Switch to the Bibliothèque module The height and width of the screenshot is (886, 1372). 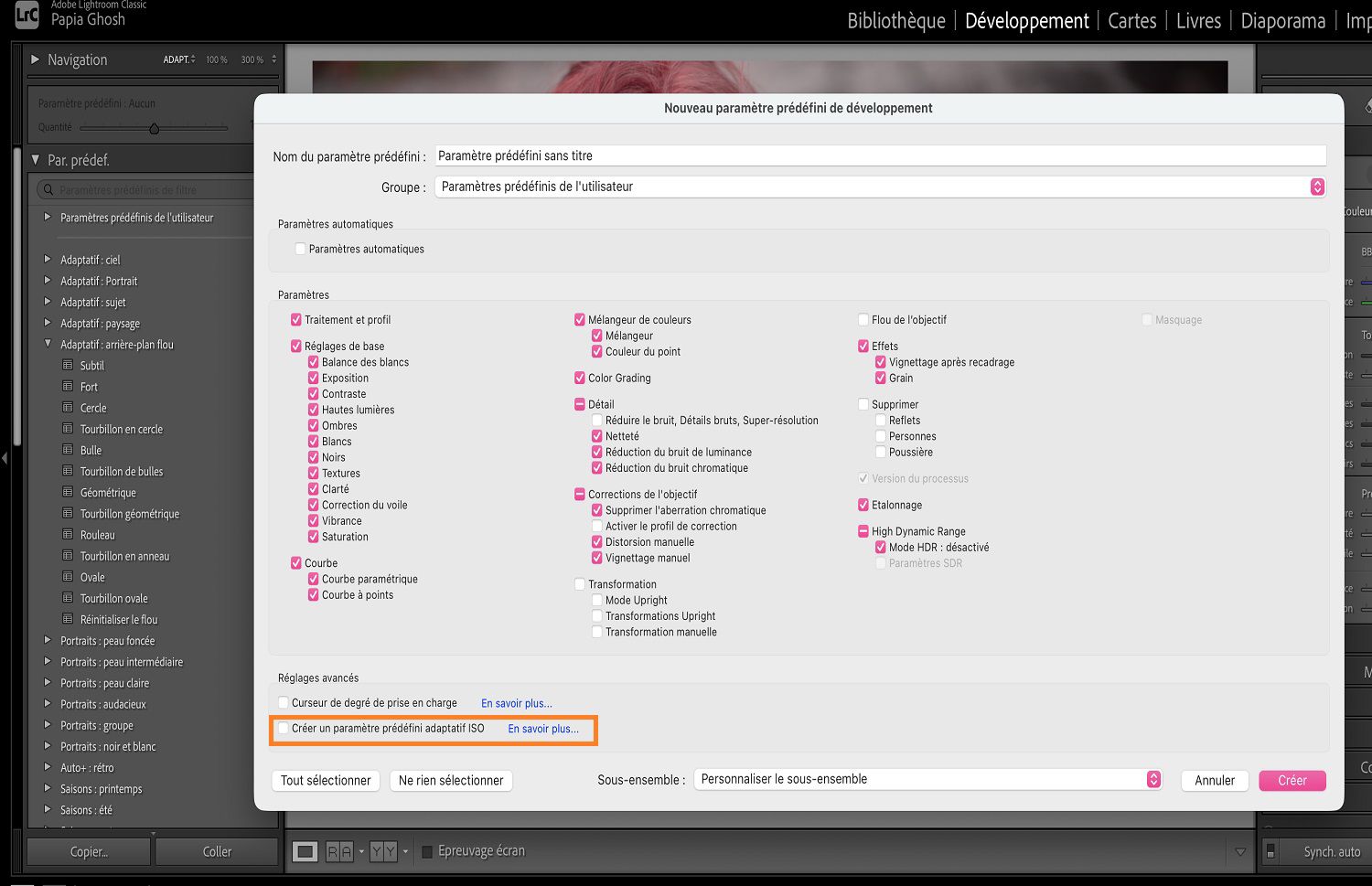pyautogui.click(x=896, y=21)
